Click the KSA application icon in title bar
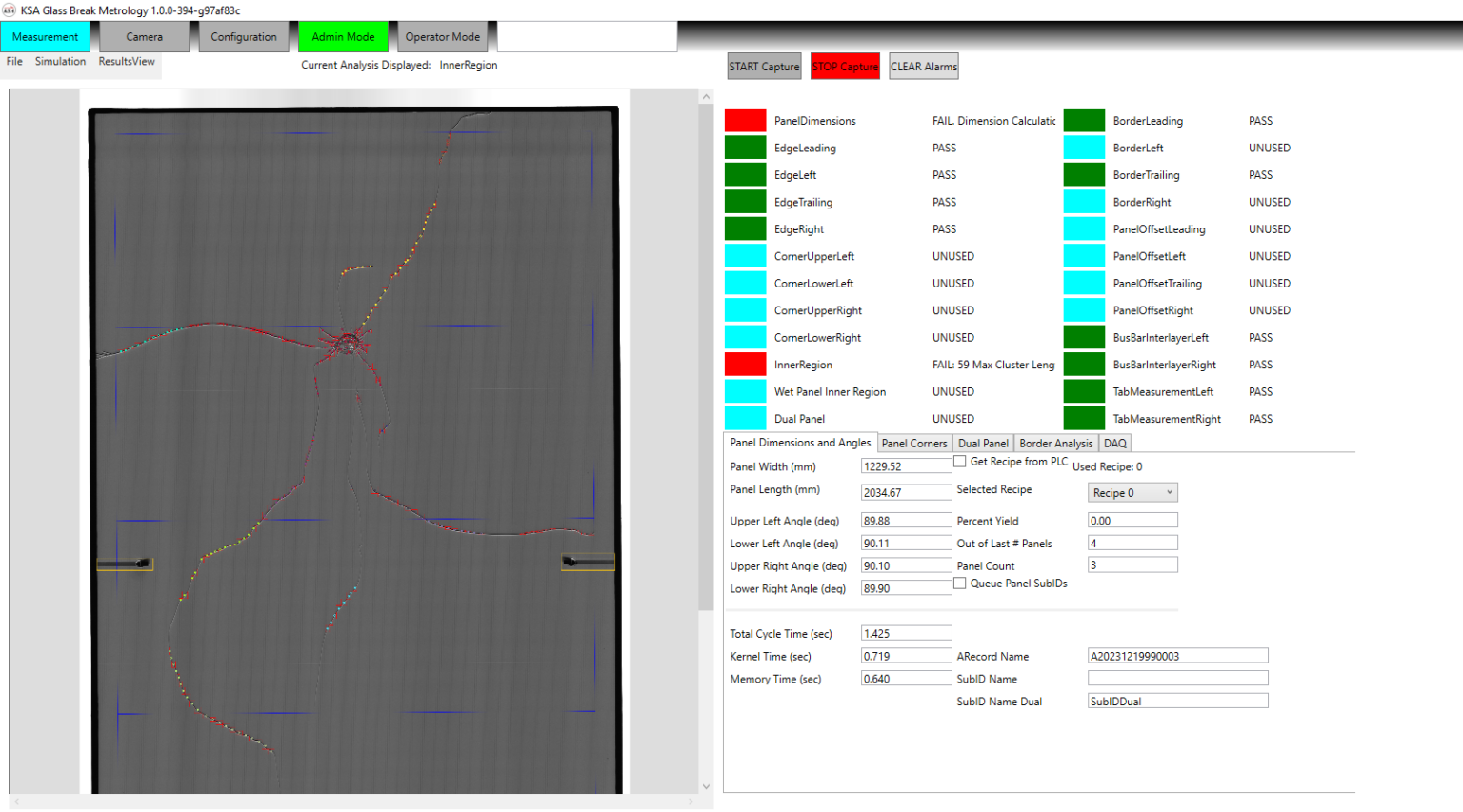1463x812 pixels. [x=10, y=10]
